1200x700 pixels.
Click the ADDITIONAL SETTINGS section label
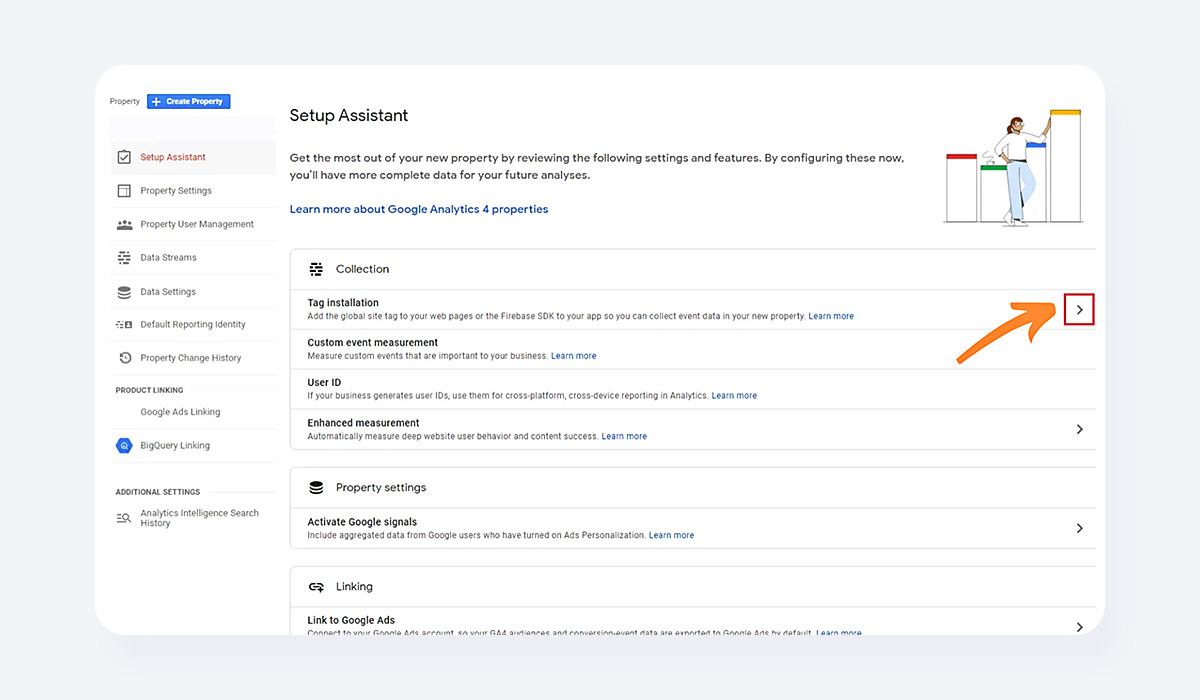158,492
